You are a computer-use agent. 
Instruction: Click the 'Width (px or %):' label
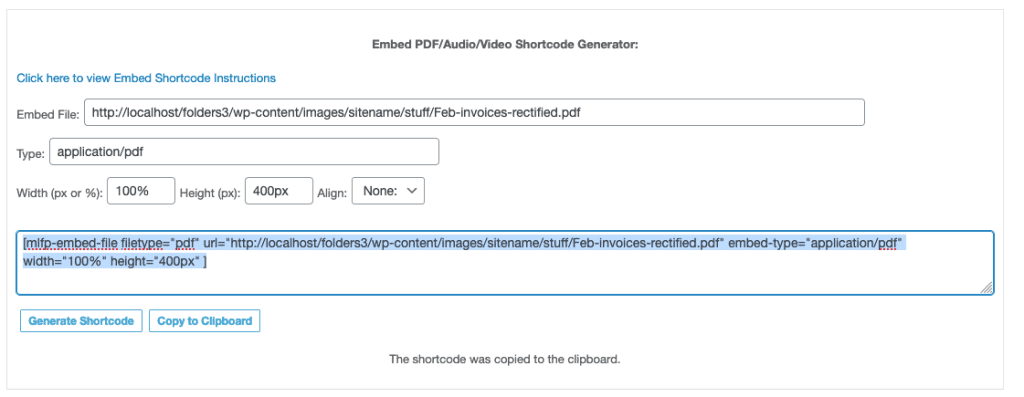59,193
